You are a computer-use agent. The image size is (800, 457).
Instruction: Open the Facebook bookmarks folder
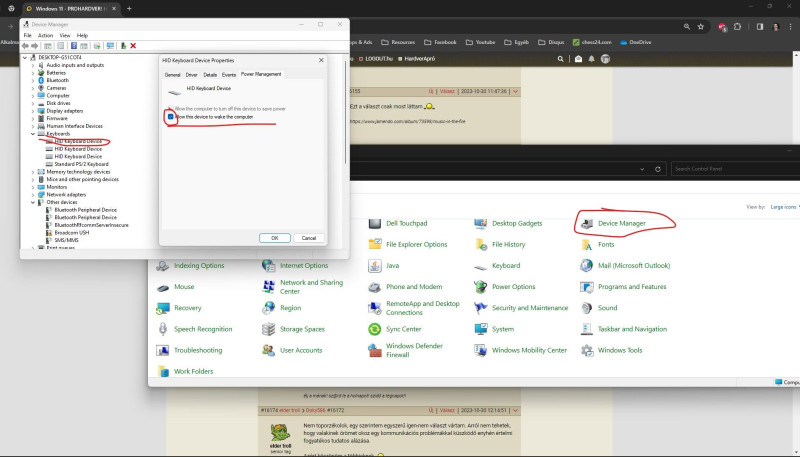click(440, 42)
